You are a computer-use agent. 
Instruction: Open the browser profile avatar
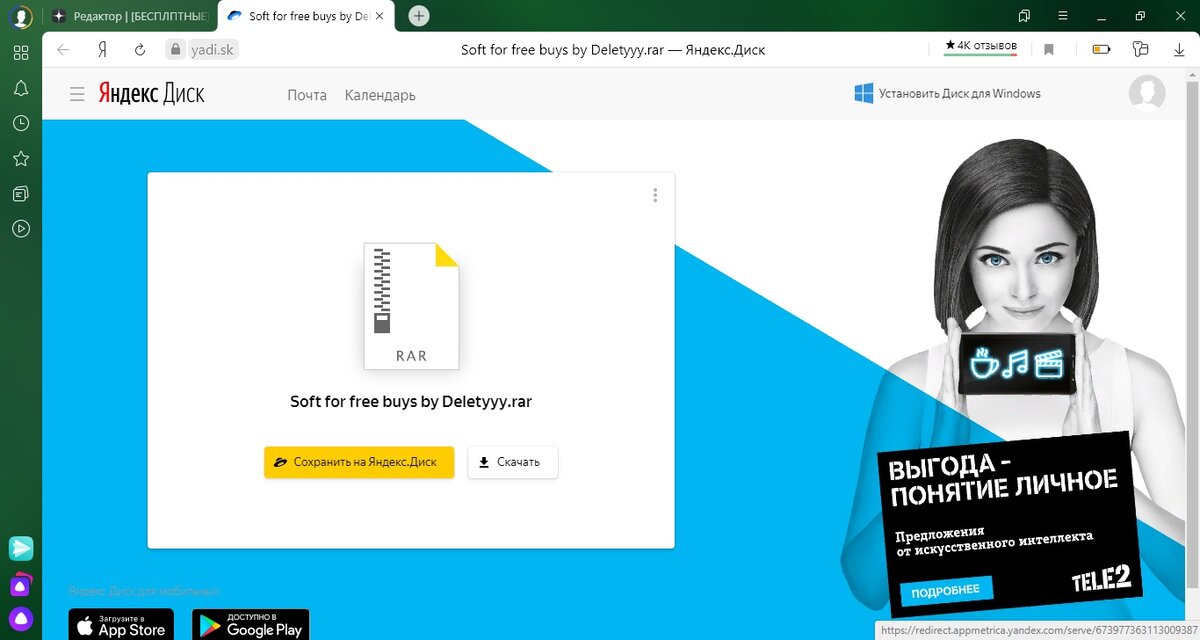coord(21,16)
